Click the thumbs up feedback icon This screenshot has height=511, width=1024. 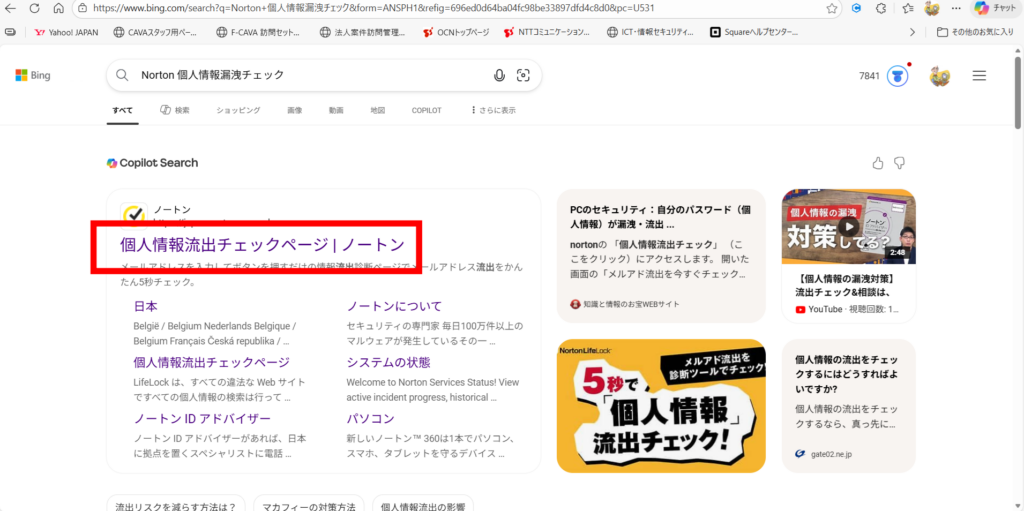coord(878,163)
